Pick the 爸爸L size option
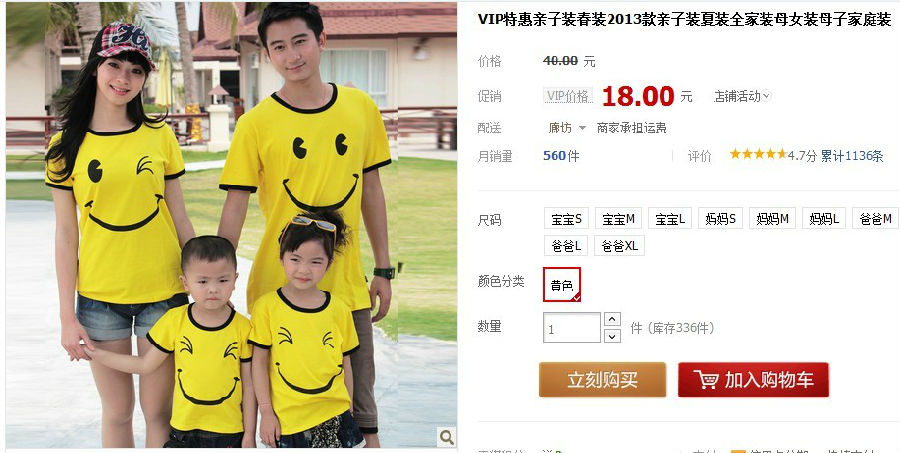This screenshot has width=900, height=453. pyautogui.click(x=566, y=246)
